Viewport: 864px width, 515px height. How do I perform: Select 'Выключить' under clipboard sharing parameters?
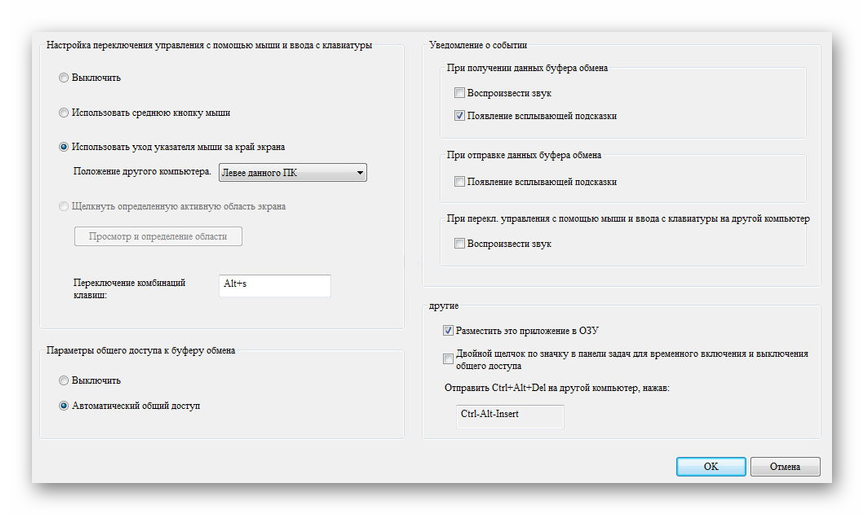point(65,381)
